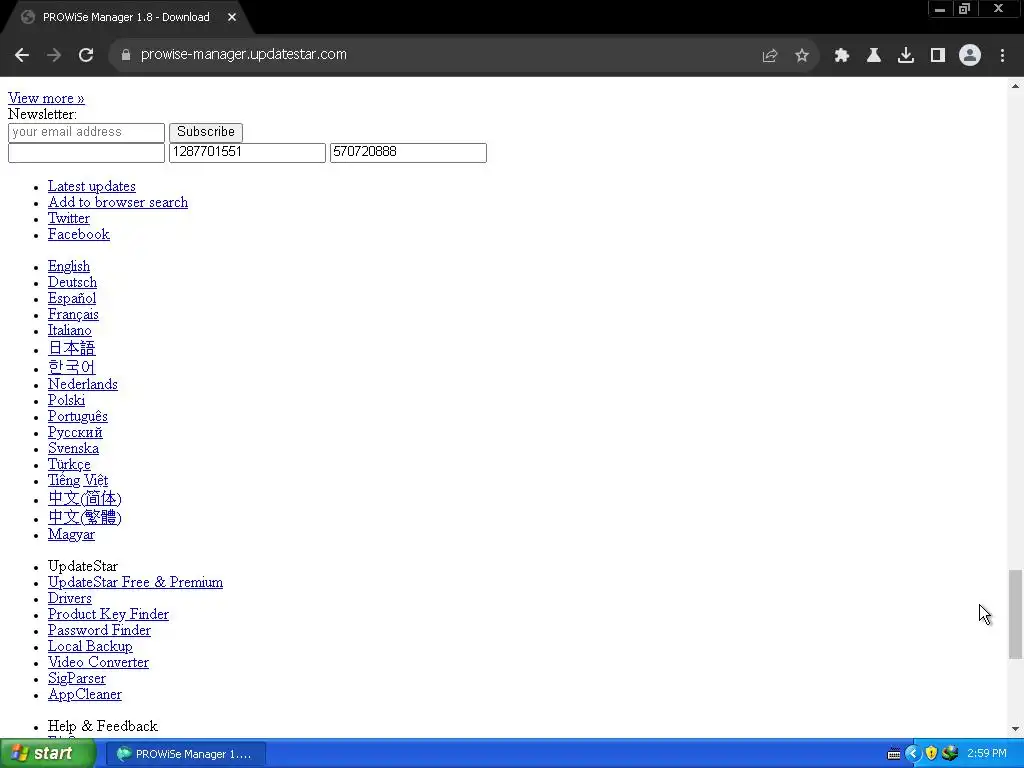Switch language to Русский
1024x768 pixels.
click(x=75, y=432)
